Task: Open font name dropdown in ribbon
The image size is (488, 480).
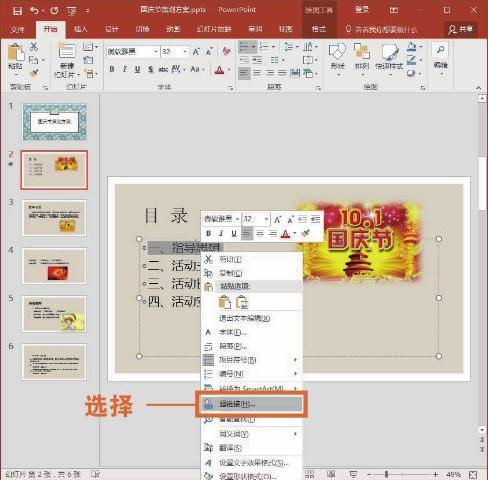Action: pos(155,52)
